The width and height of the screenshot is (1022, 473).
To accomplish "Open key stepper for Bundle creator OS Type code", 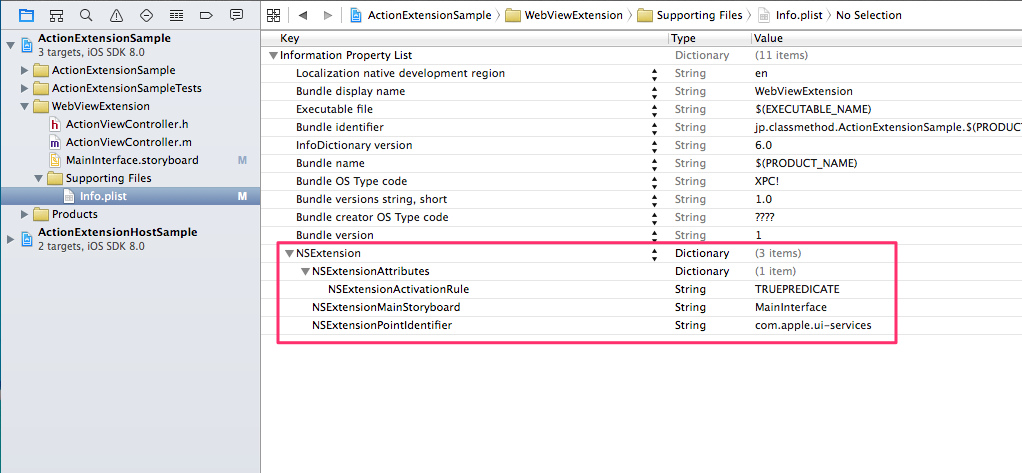I will [x=654, y=218].
